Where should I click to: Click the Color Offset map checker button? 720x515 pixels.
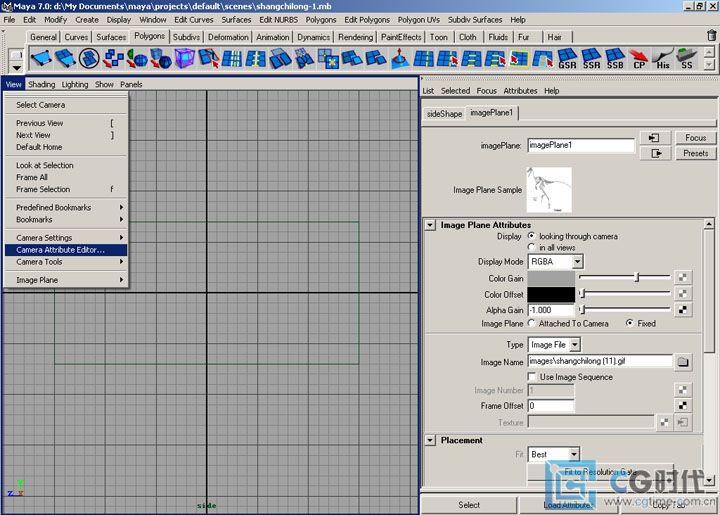[x=683, y=293]
